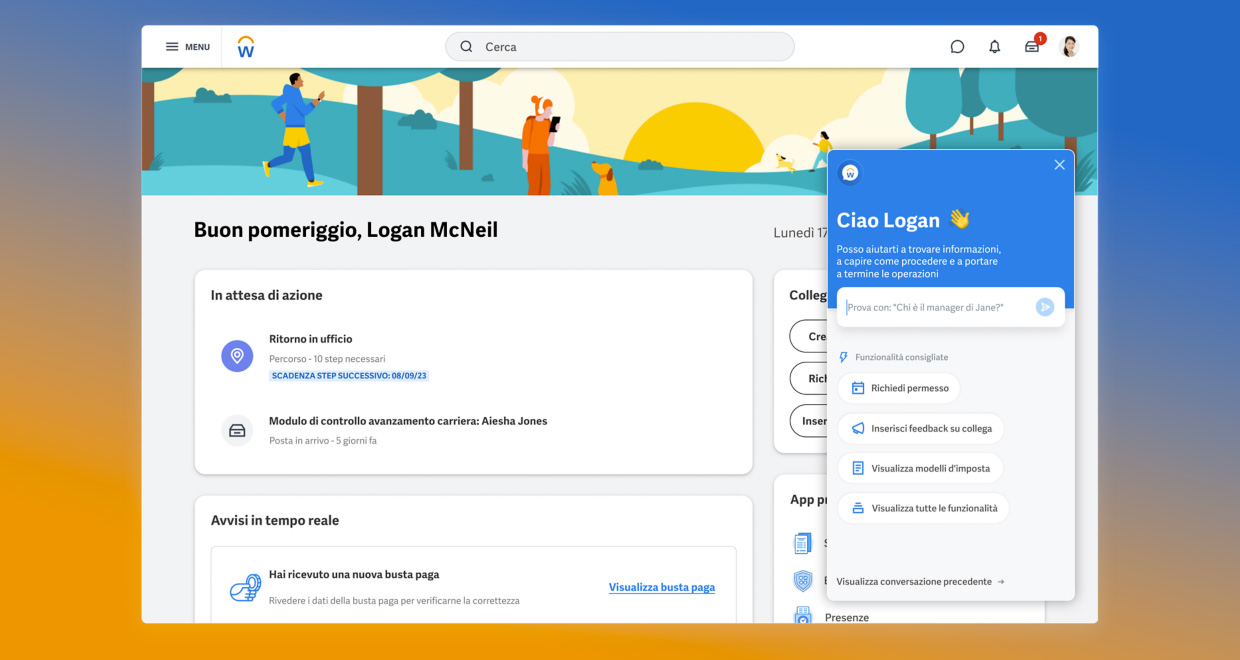Click the Cerca search field
Screen dimensions: 1240x660
tap(620, 47)
